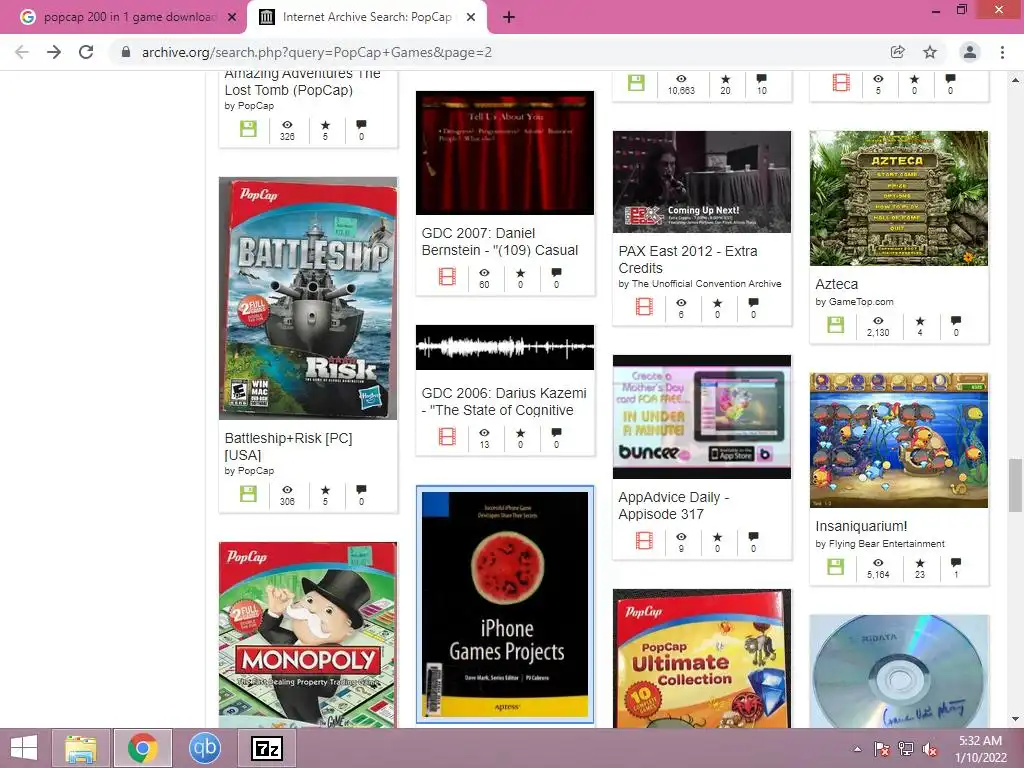
Task: Click the software icon beside 10,663 views
Action: click(x=636, y=83)
